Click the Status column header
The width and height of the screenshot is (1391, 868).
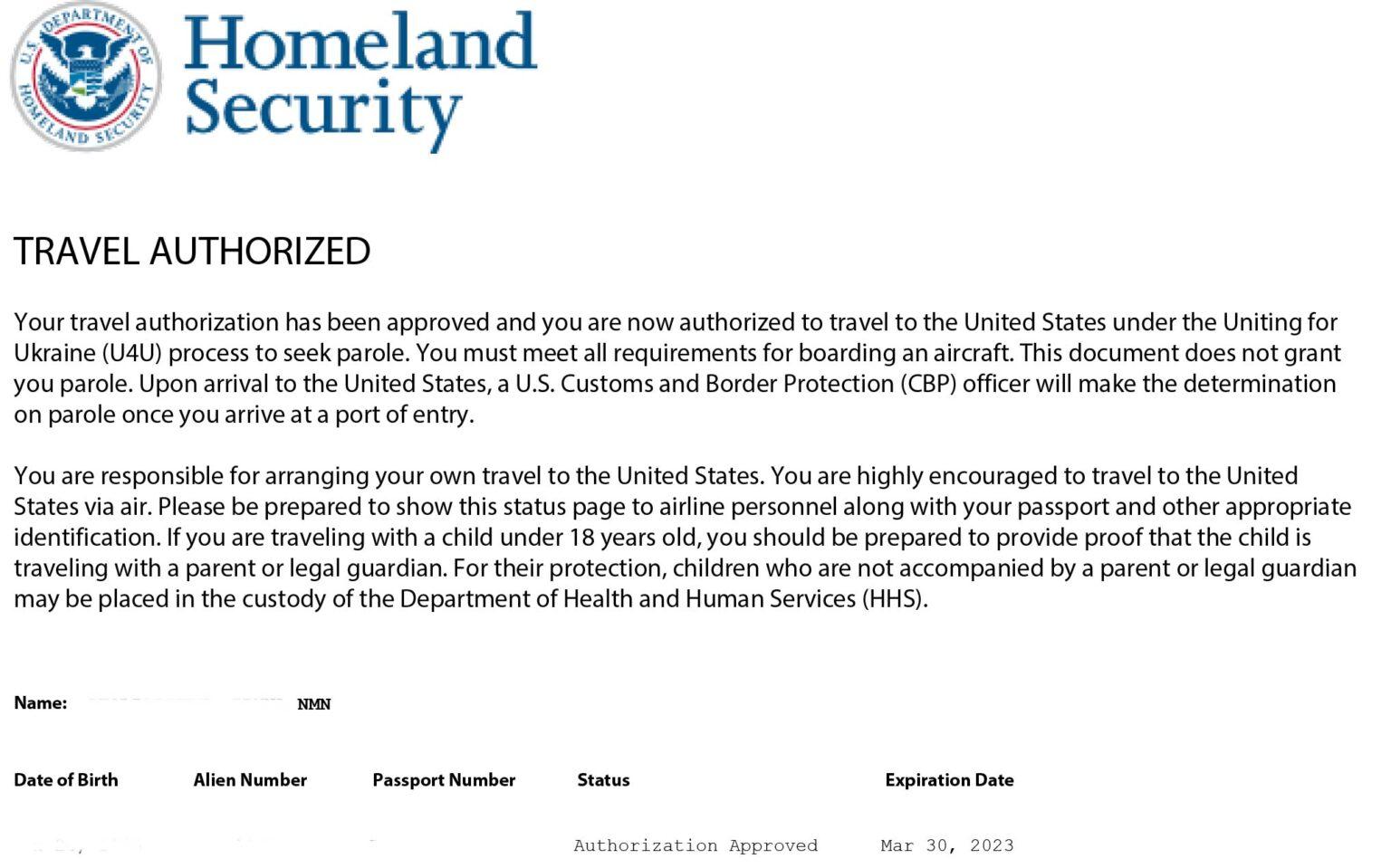[x=603, y=780]
